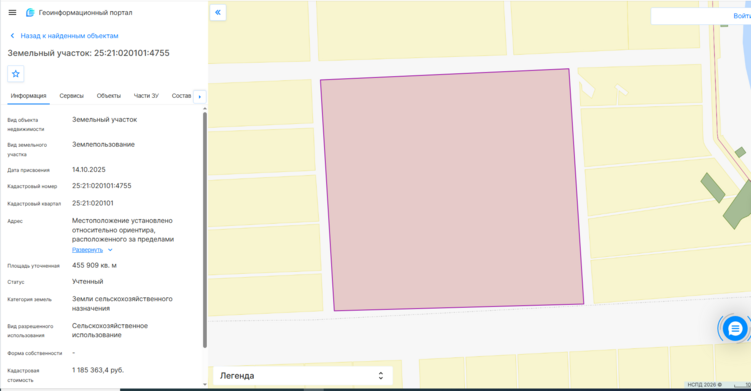
Task: Click Назад к найденным объектам link
Action: [x=69, y=35]
